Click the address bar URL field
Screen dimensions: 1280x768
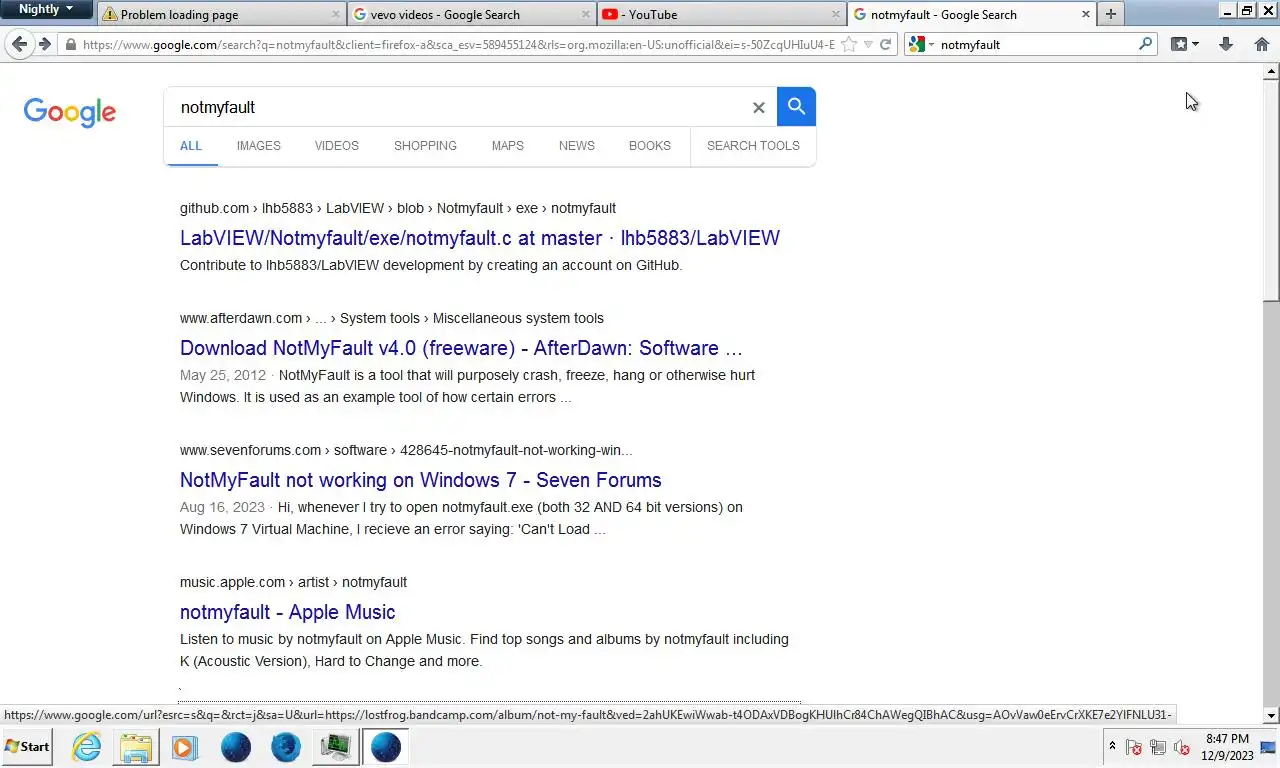point(458,44)
